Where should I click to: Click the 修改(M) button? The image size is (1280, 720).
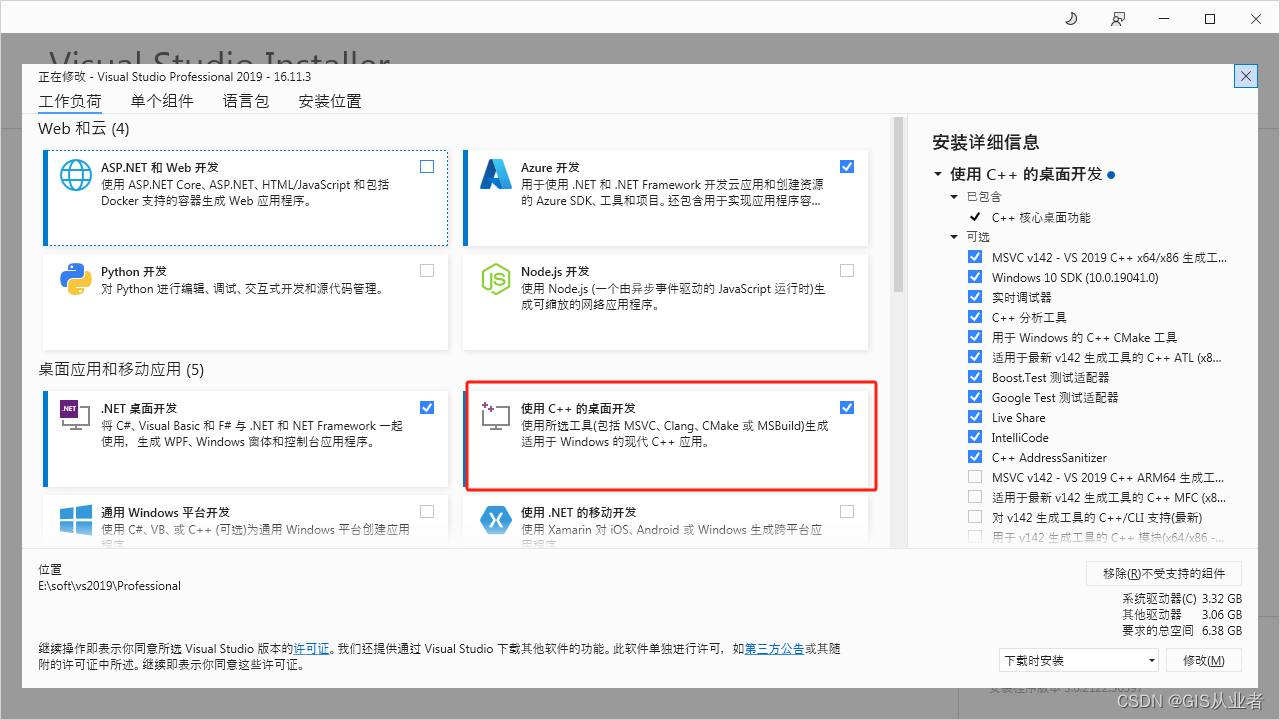click(x=1203, y=660)
